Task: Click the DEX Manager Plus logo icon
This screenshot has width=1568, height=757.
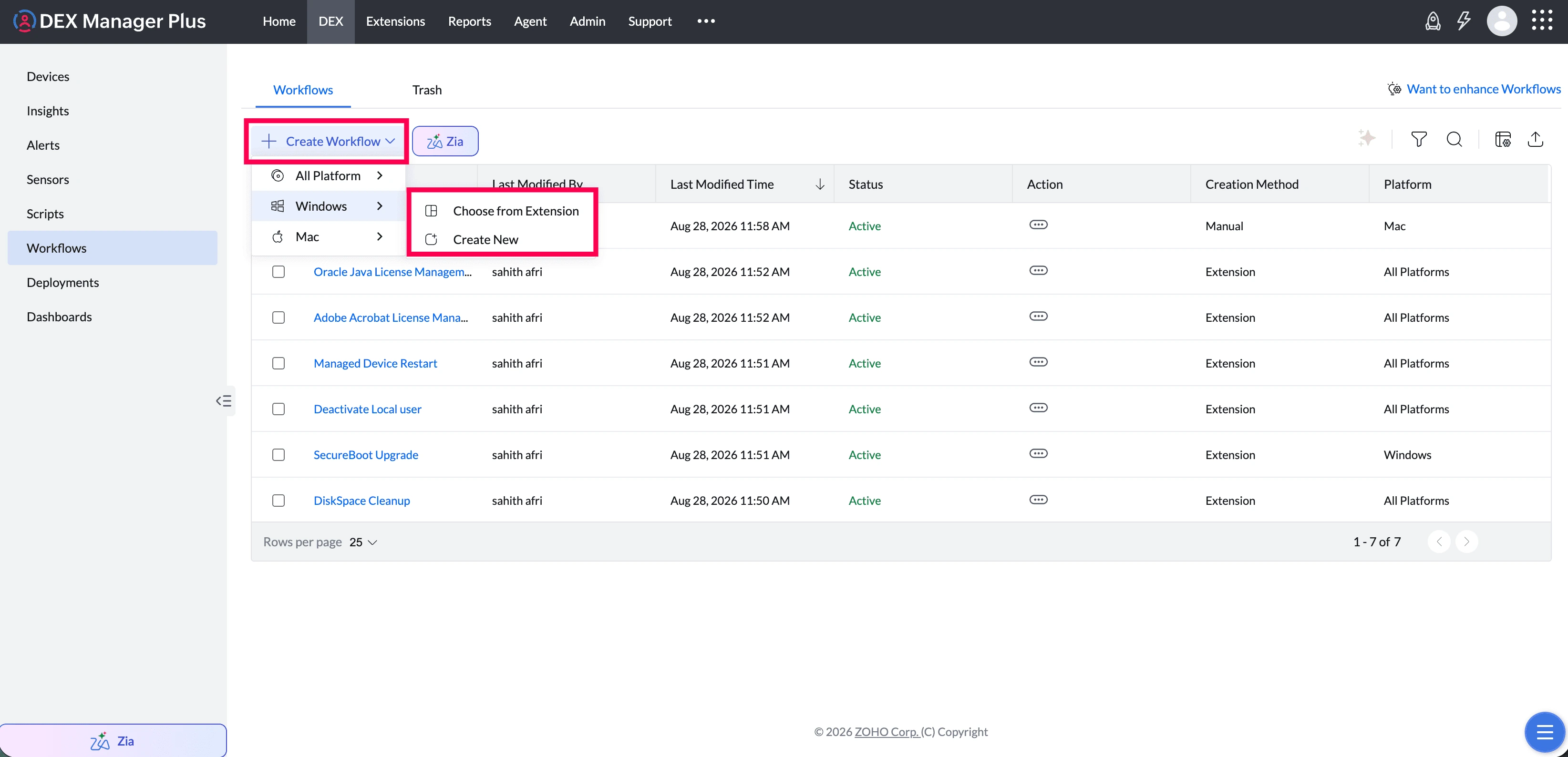Action: (x=24, y=21)
